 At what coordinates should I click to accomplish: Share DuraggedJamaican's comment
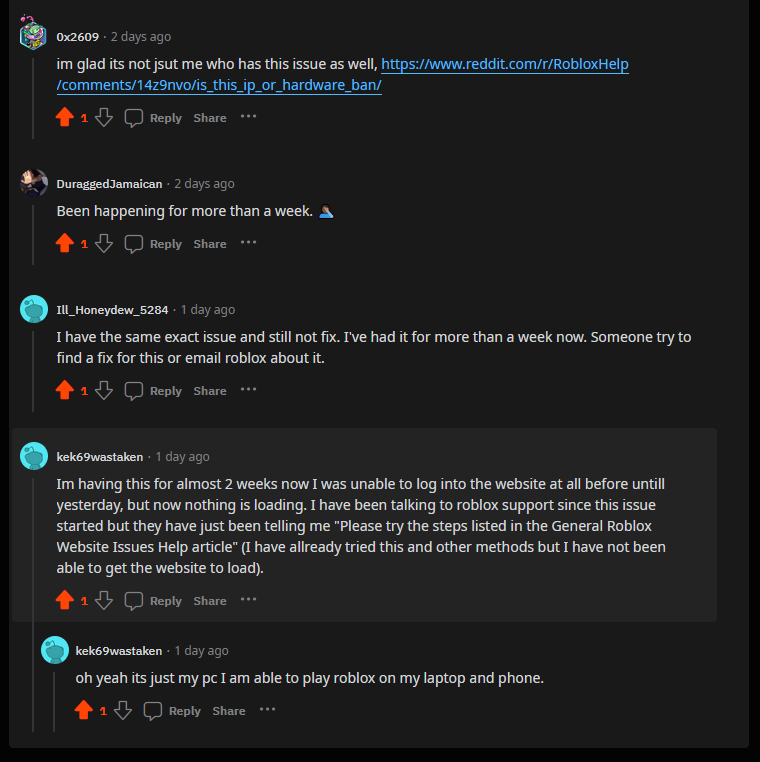tap(210, 244)
